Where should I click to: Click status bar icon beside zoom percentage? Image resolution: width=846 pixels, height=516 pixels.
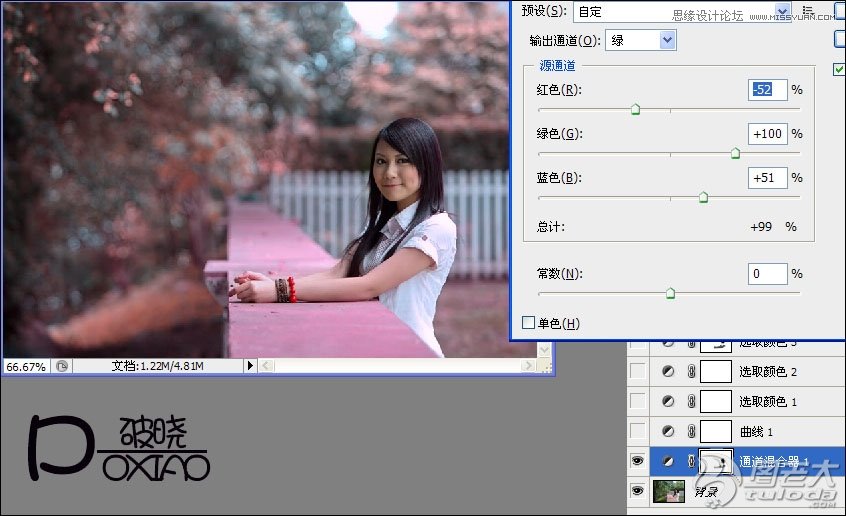point(62,366)
